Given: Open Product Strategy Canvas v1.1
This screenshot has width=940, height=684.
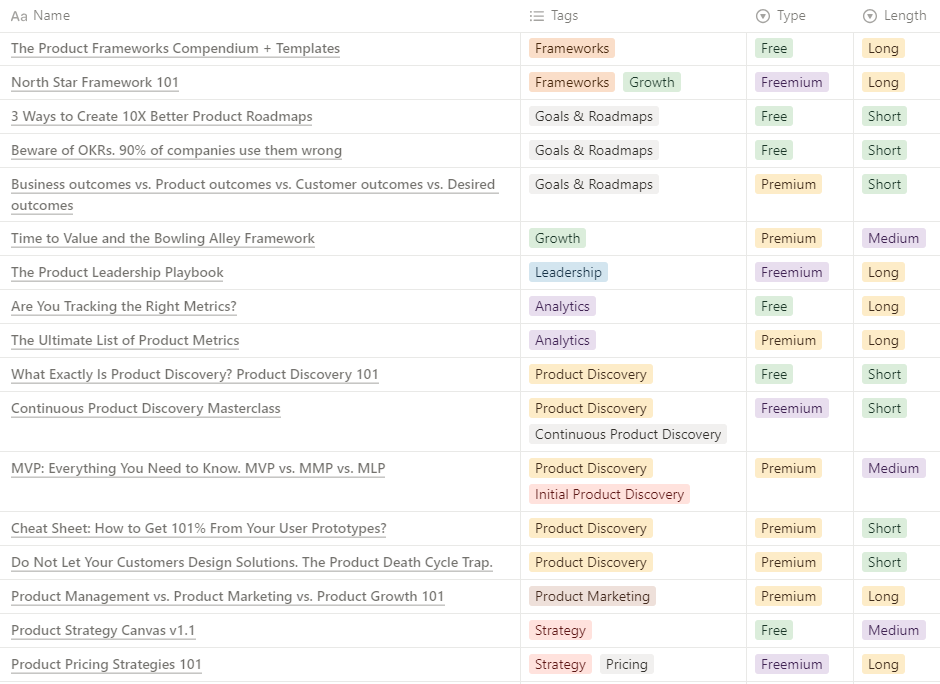Looking at the screenshot, I should [103, 631].
